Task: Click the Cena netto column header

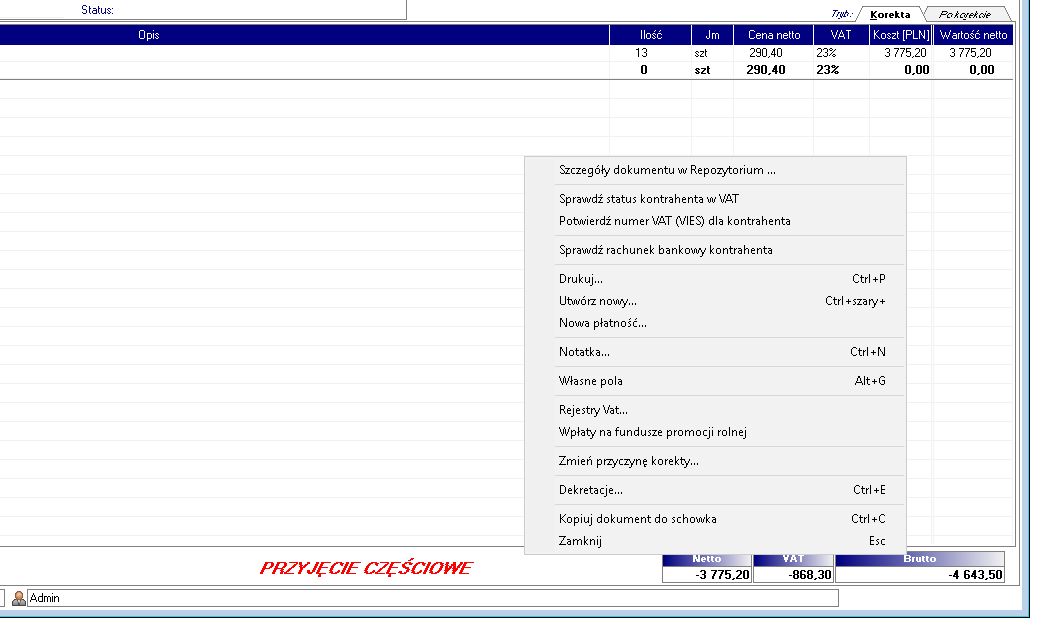Action: tap(773, 35)
